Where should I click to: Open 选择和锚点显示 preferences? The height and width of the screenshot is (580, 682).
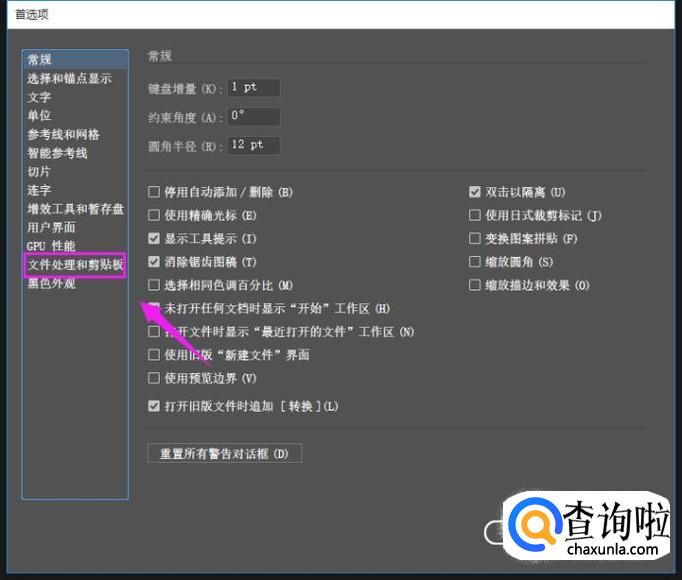click(x=69, y=78)
